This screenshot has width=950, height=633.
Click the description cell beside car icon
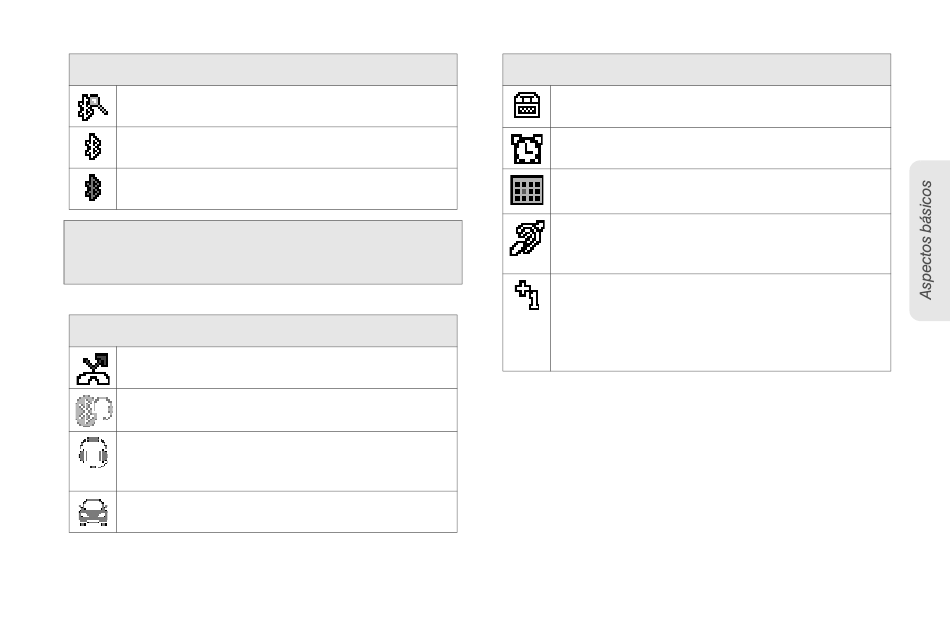click(x=286, y=512)
